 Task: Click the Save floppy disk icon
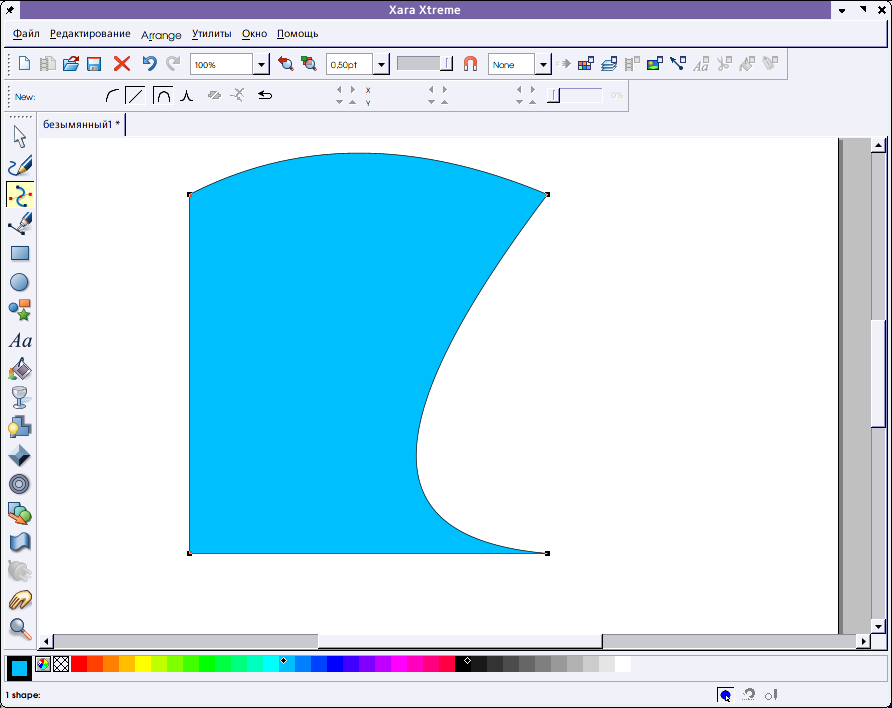click(94, 64)
